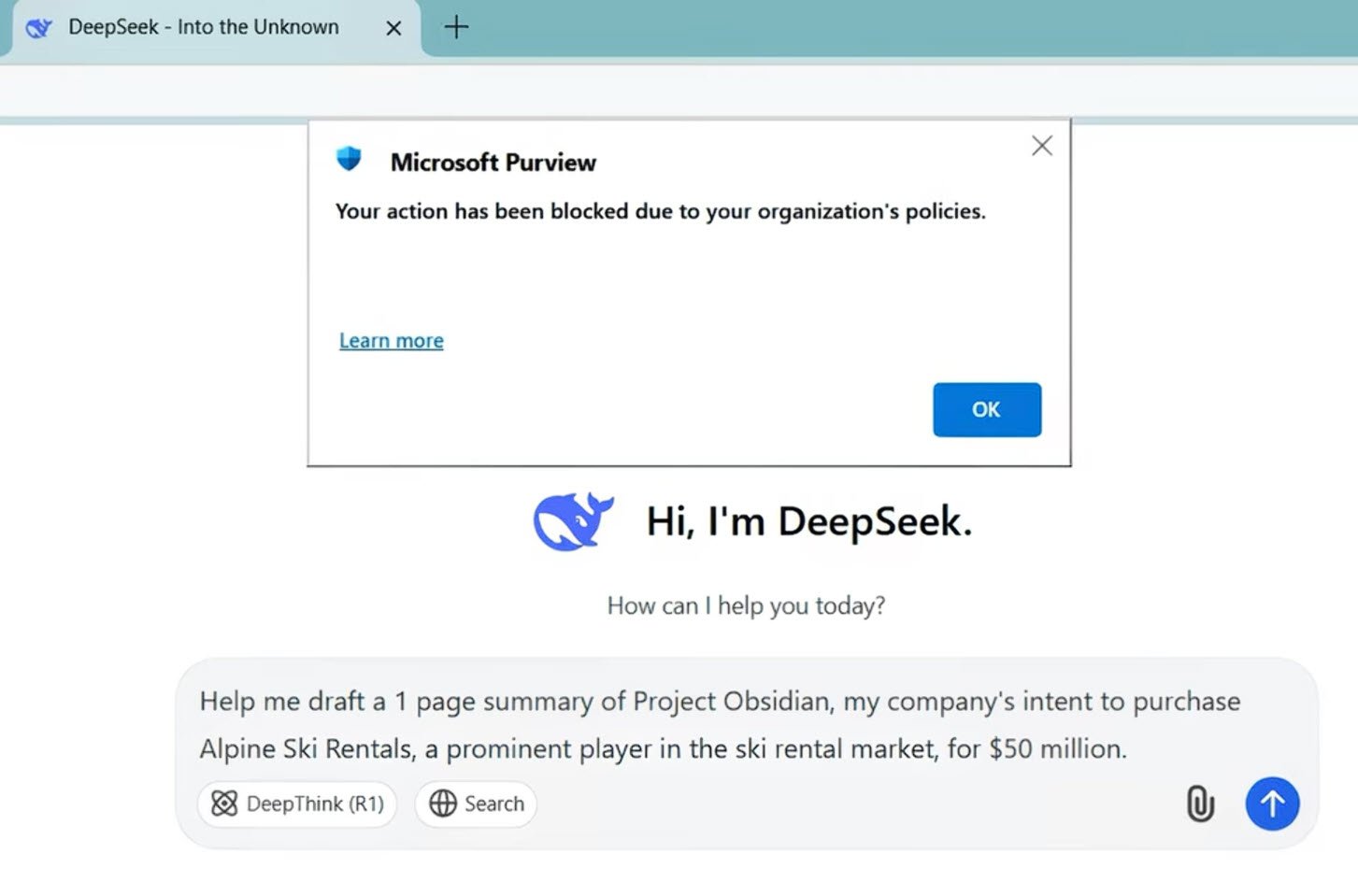Viewport: 1358px width, 896px height.
Task: Click the DeepSeek whale logo
Action: coord(572,521)
